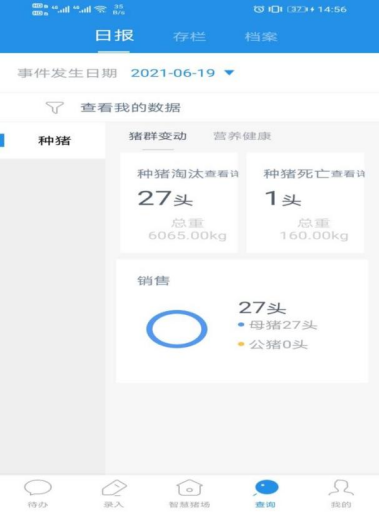Select the 猪群变动 sub-tab
This screenshot has width=379, height=513.
(158, 136)
